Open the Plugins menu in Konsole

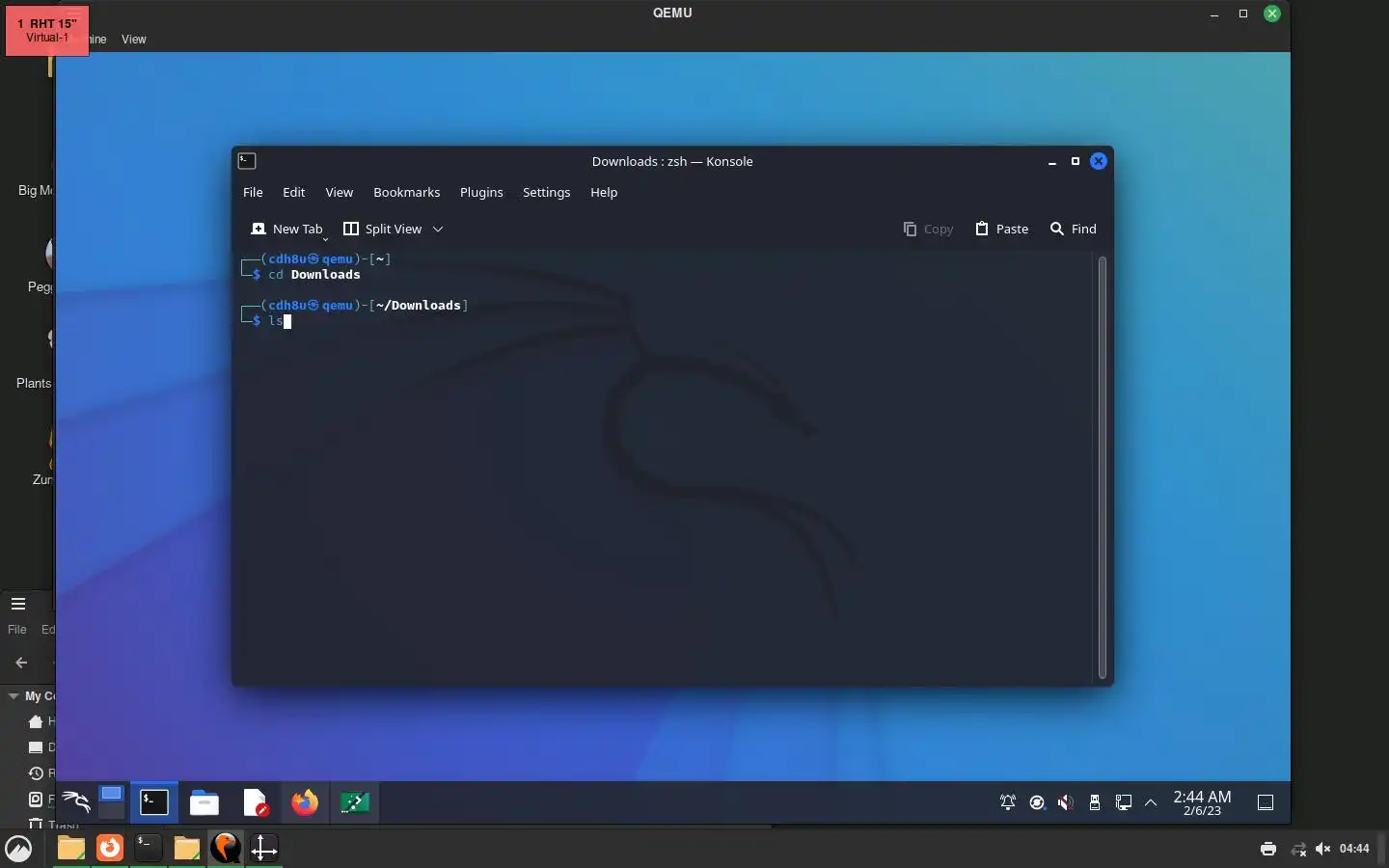point(481,192)
